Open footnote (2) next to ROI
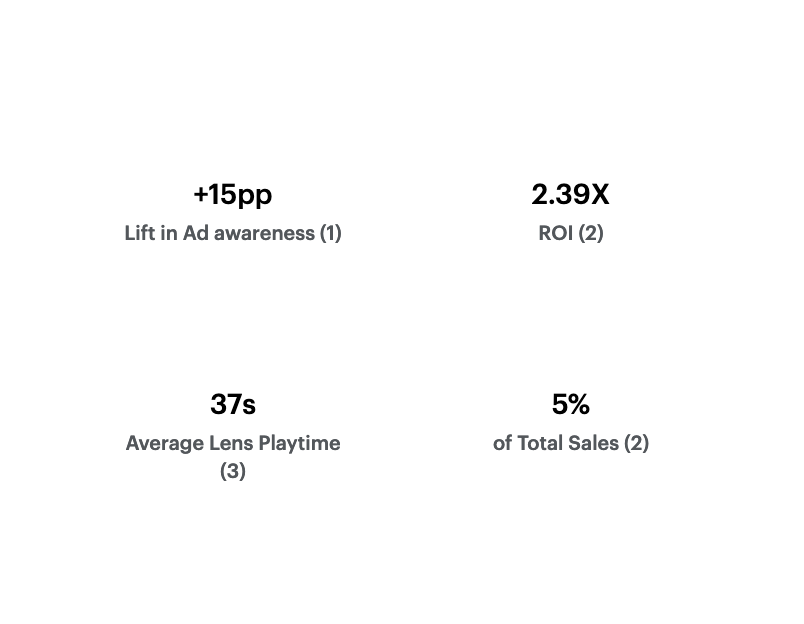This screenshot has height=624, width=804. tap(591, 233)
